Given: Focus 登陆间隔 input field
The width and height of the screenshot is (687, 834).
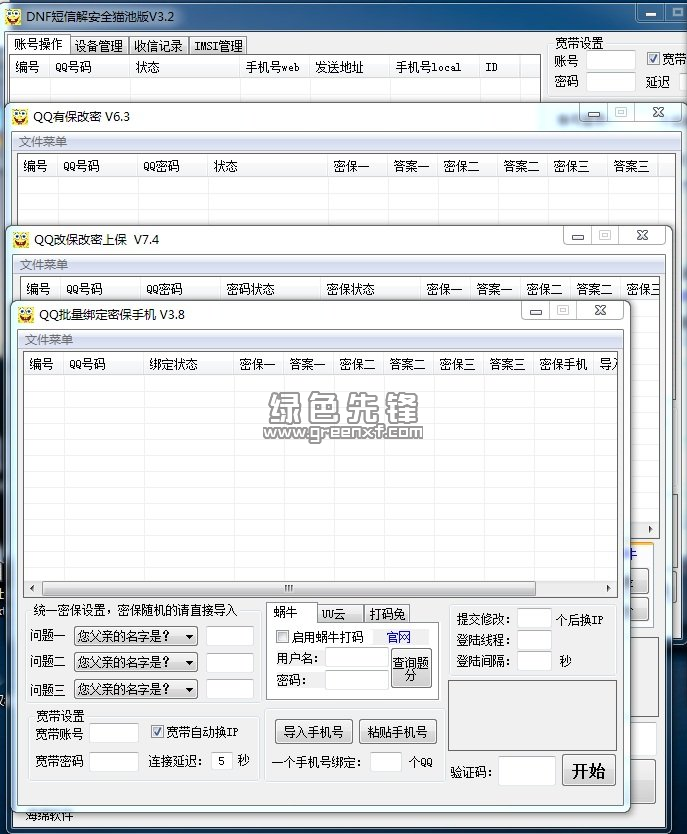Looking at the screenshot, I should pos(534,661).
